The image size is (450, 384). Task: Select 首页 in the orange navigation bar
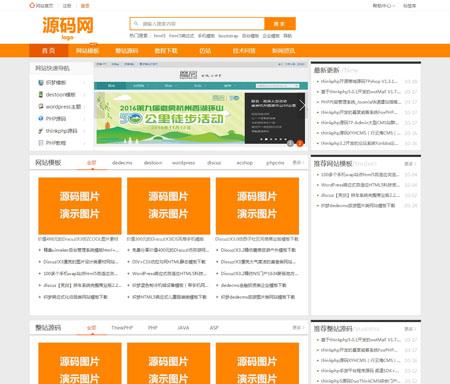point(48,51)
